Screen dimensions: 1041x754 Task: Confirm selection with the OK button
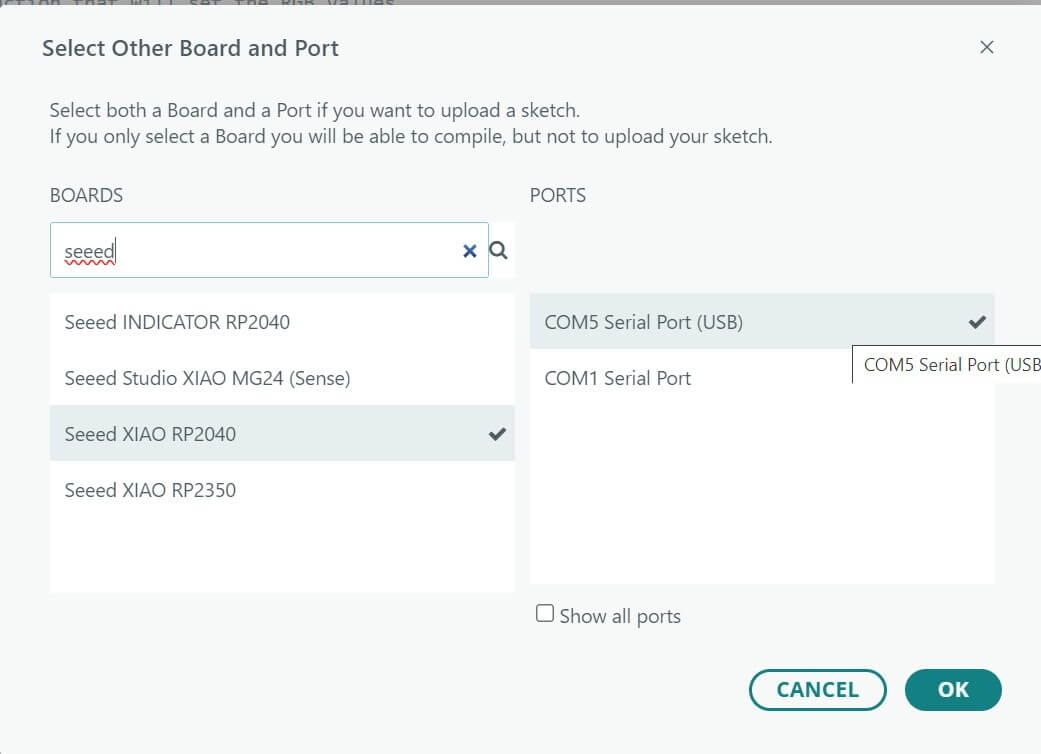point(952,690)
